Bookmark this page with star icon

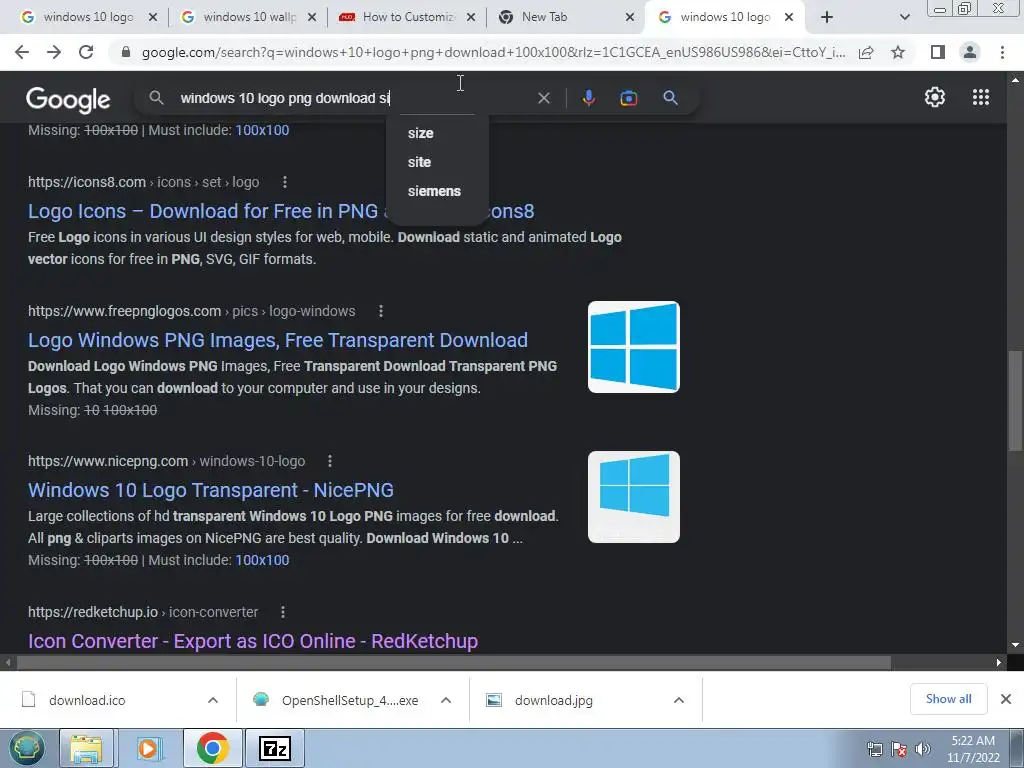tap(898, 52)
